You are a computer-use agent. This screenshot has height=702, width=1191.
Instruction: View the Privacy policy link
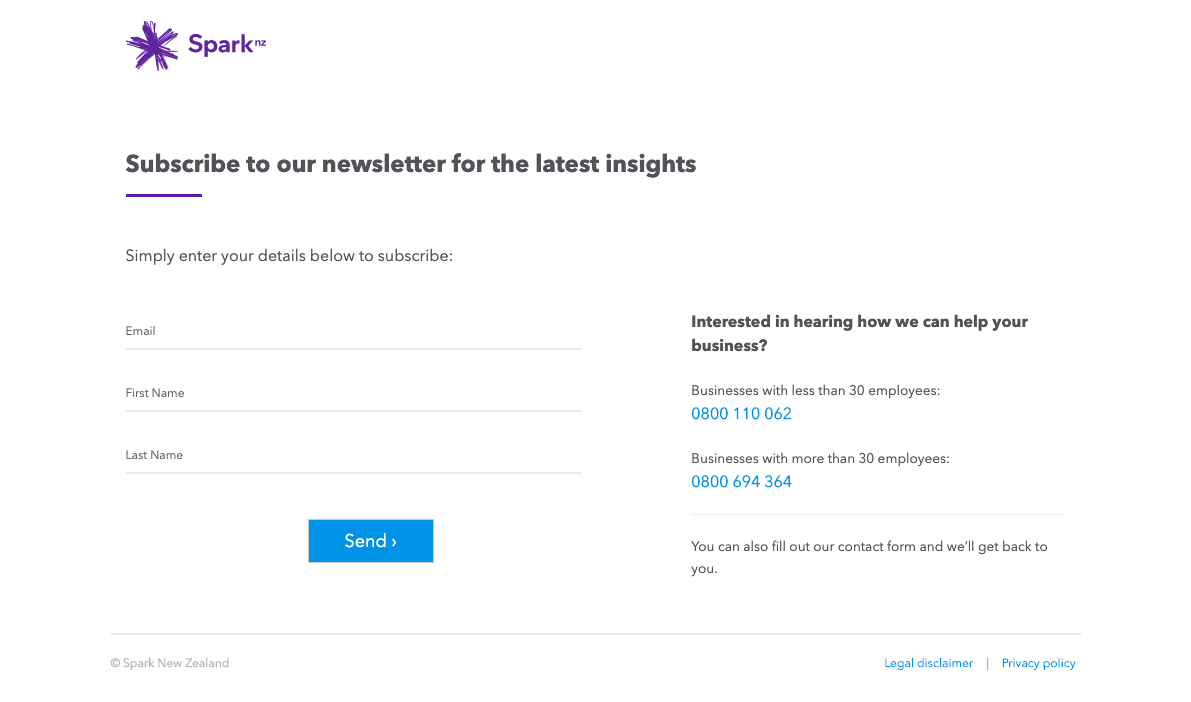pyautogui.click(x=1038, y=663)
